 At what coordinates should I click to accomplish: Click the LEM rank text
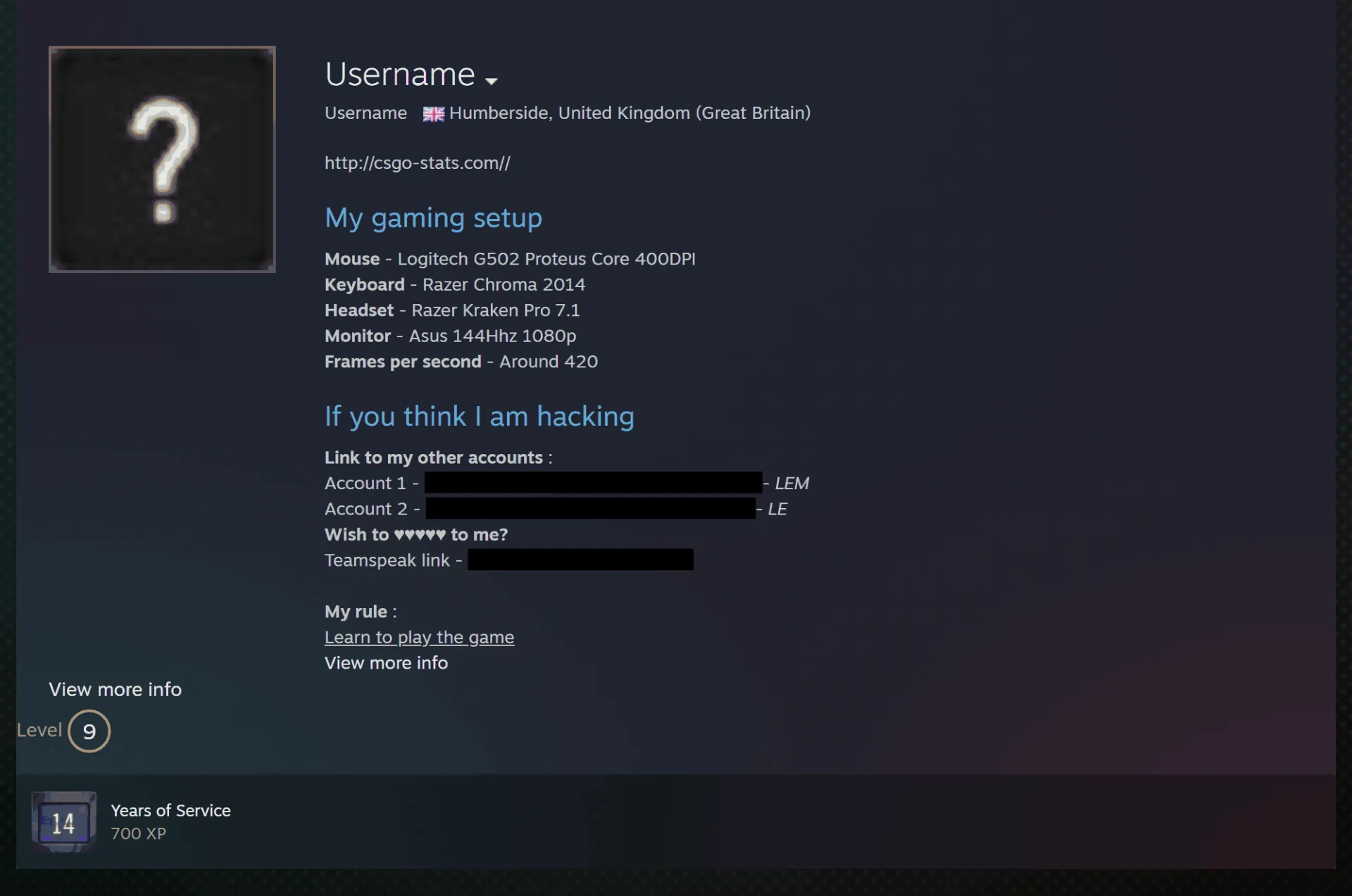point(791,484)
